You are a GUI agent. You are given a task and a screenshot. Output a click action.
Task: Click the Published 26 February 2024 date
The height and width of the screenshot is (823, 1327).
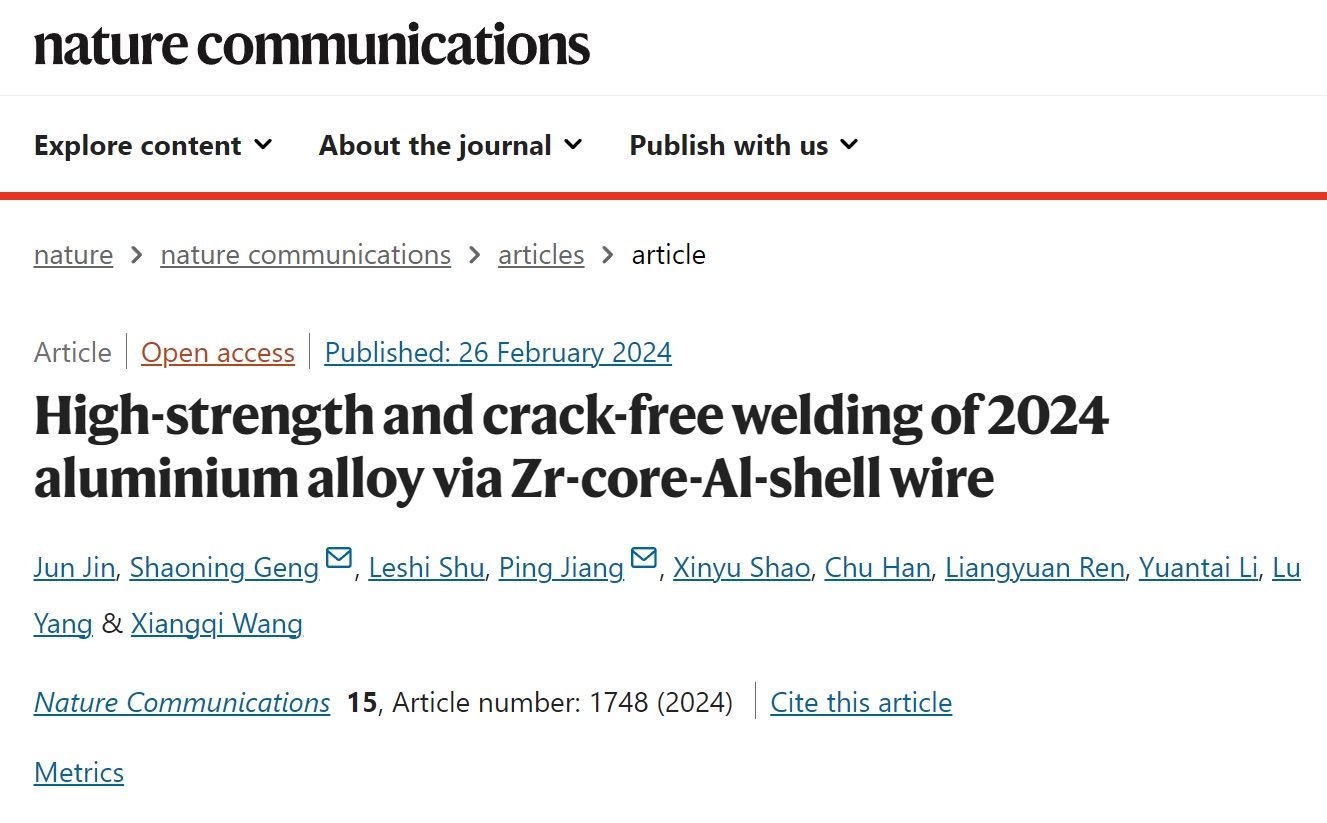498,353
